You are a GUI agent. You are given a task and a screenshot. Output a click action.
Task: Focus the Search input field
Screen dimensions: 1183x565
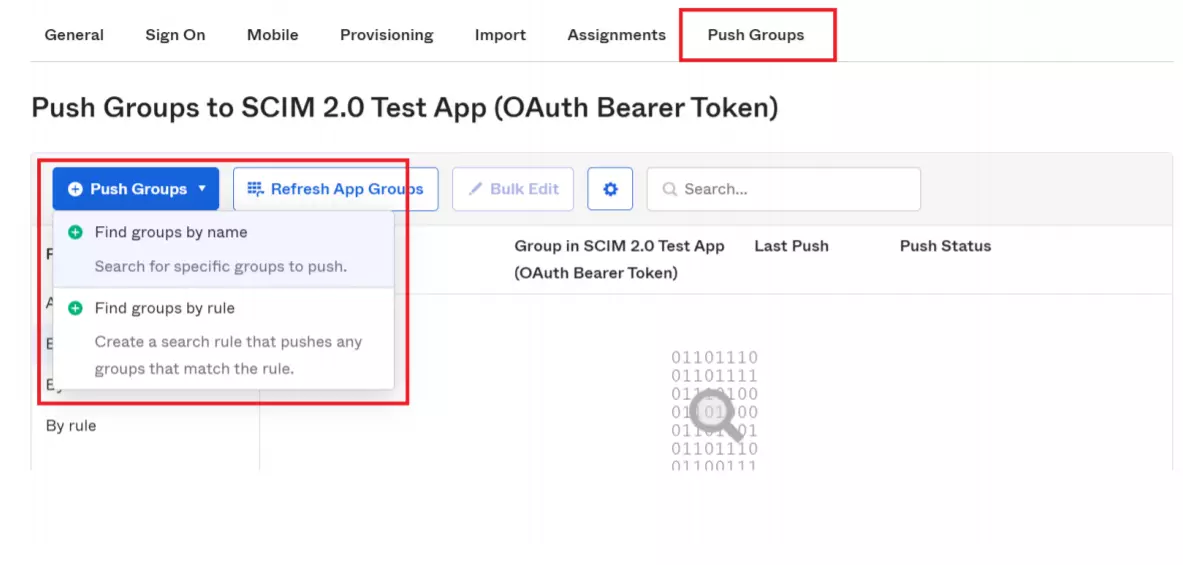(x=784, y=189)
